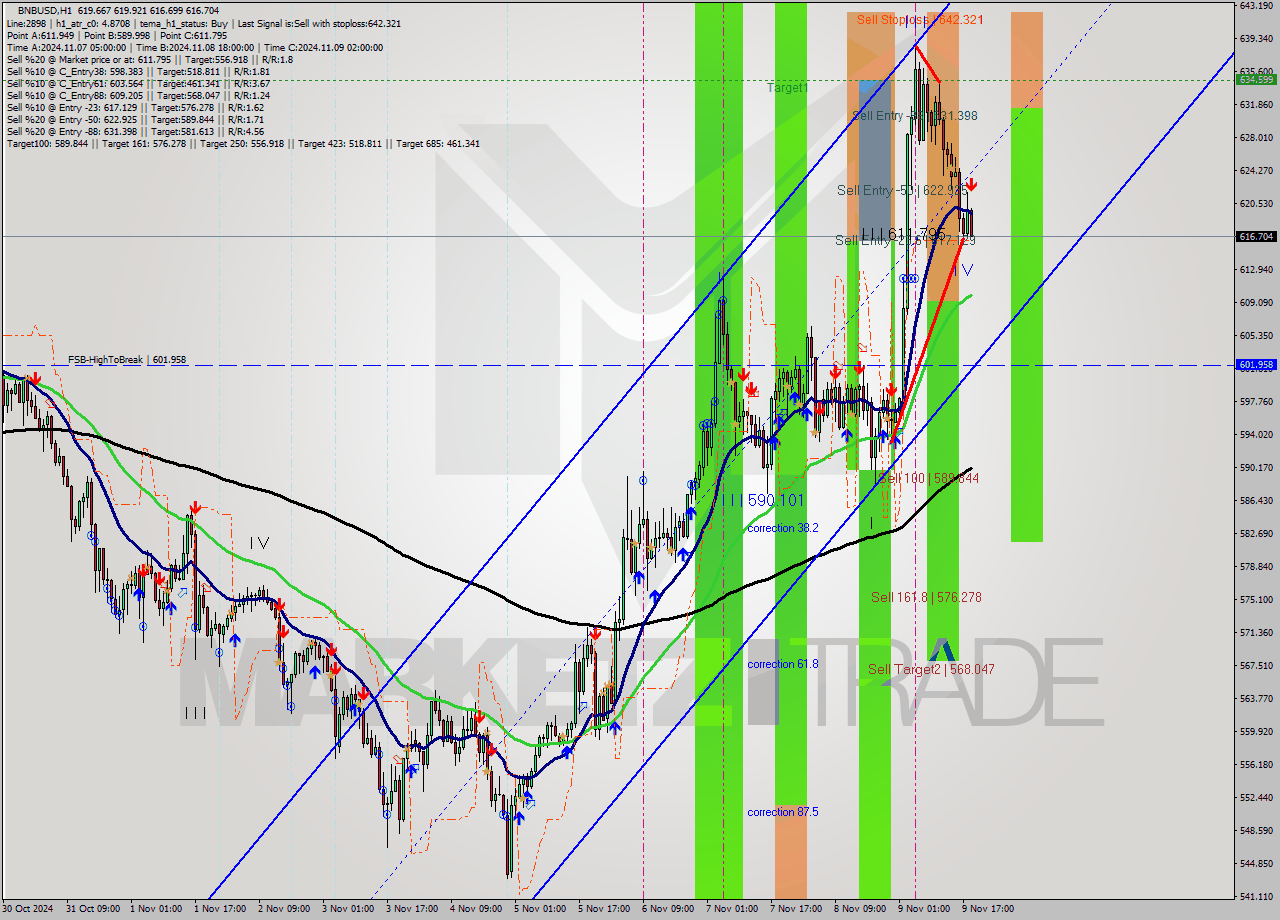1280x920 pixels.
Task: Click the green 634.599 price tag
Action: pyautogui.click(x=1256, y=79)
